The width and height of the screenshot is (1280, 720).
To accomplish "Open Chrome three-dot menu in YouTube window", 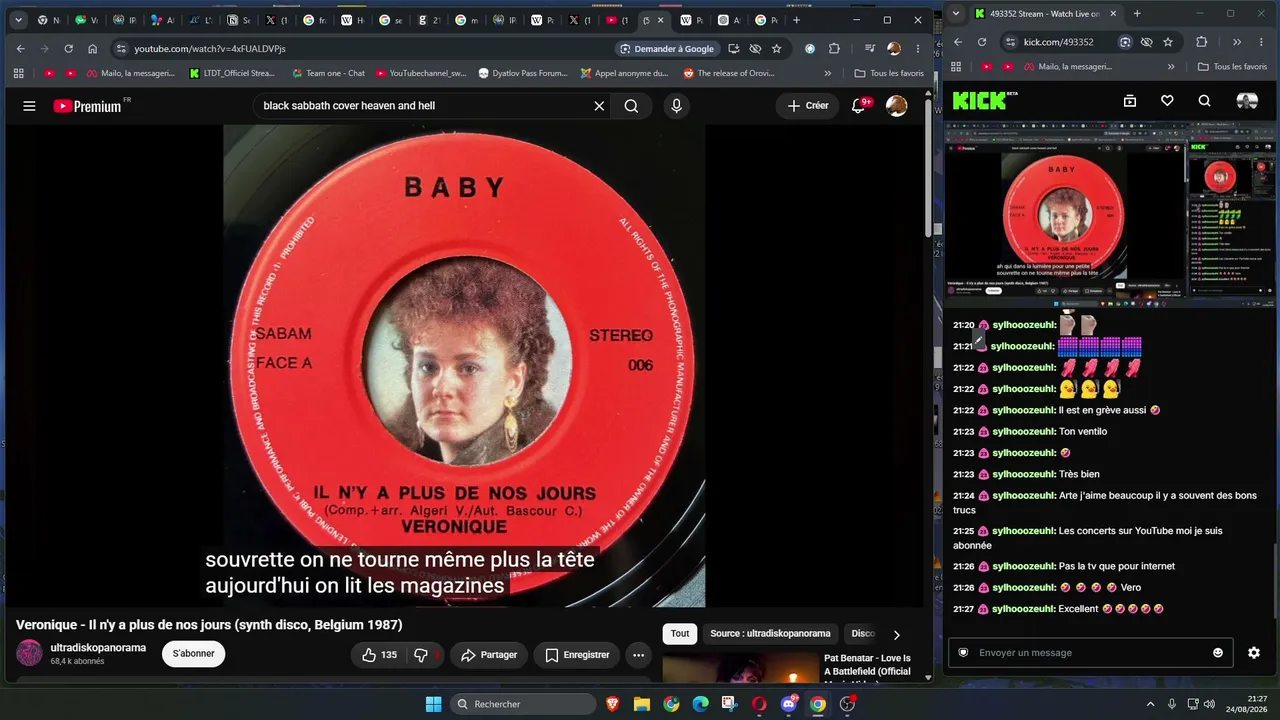I will coord(917,48).
